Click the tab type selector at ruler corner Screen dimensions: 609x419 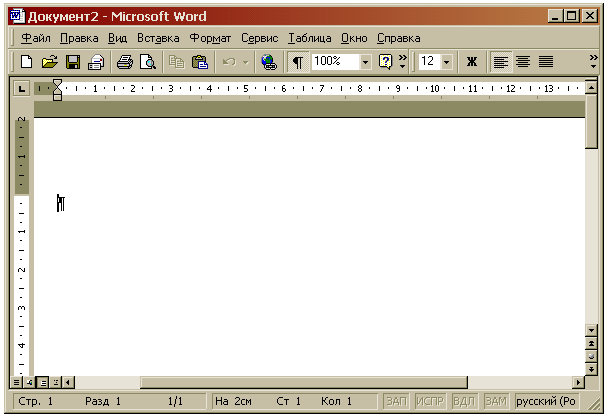(21, 89)
